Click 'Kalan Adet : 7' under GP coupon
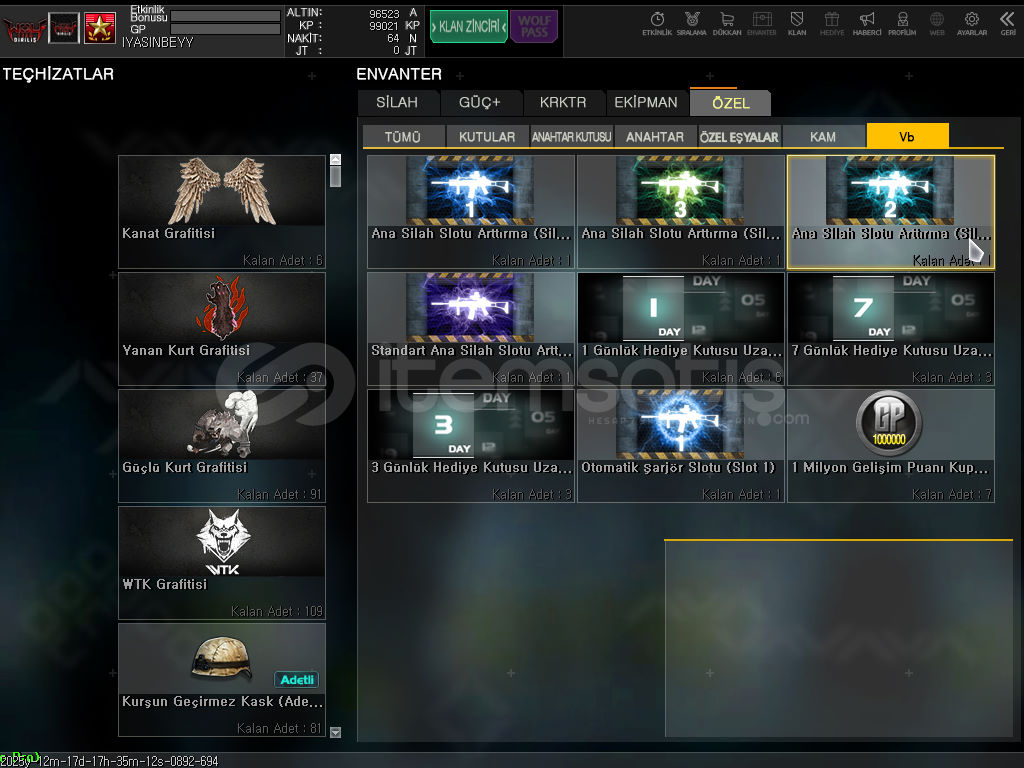This screenshot has width=1024, height=768. pyautogui.click(x=952, y=494)
